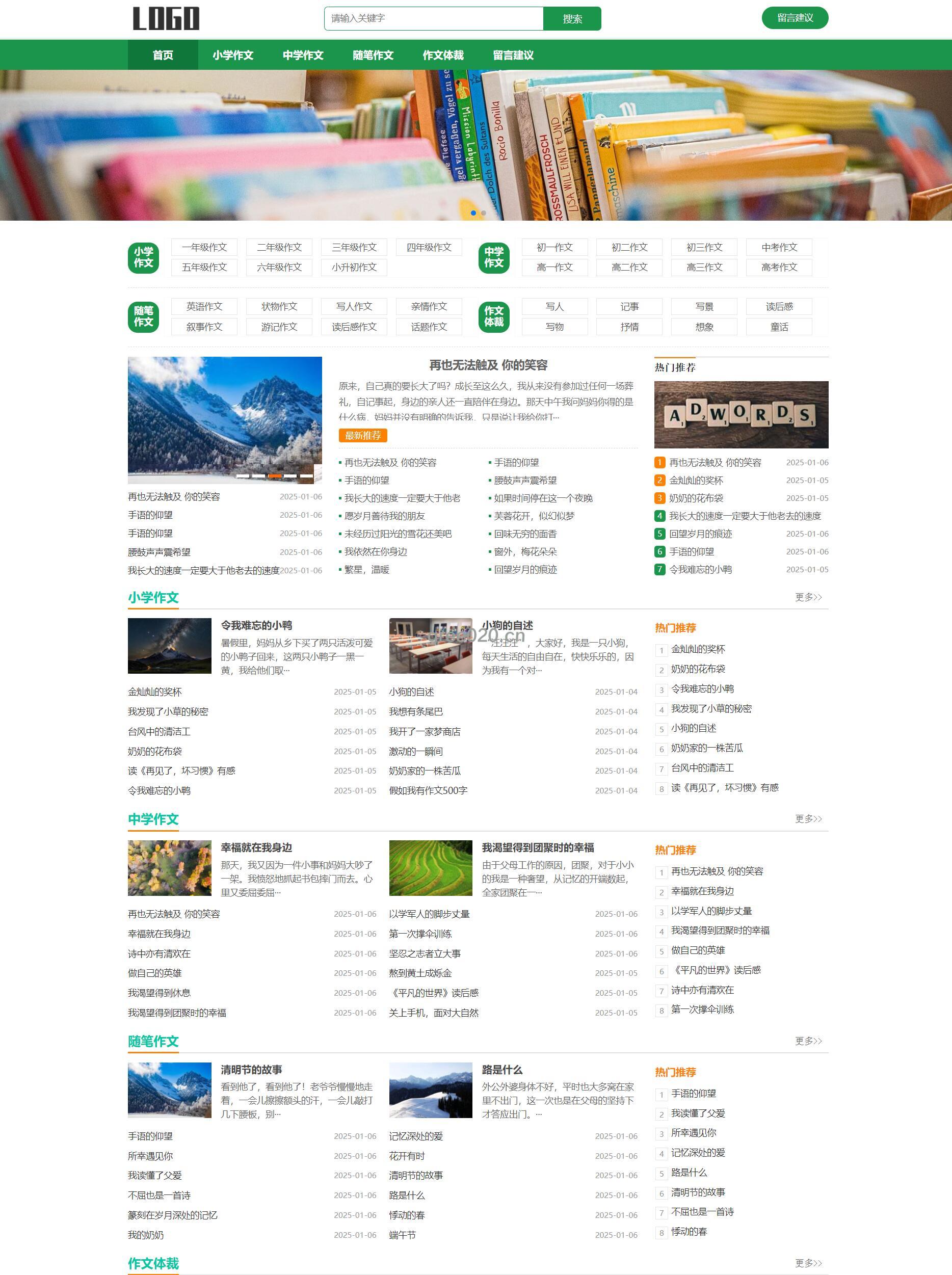Screen dimensions: 952x1275
Task: Click the green 中学作文 category badge
Action: pos(493,257)
